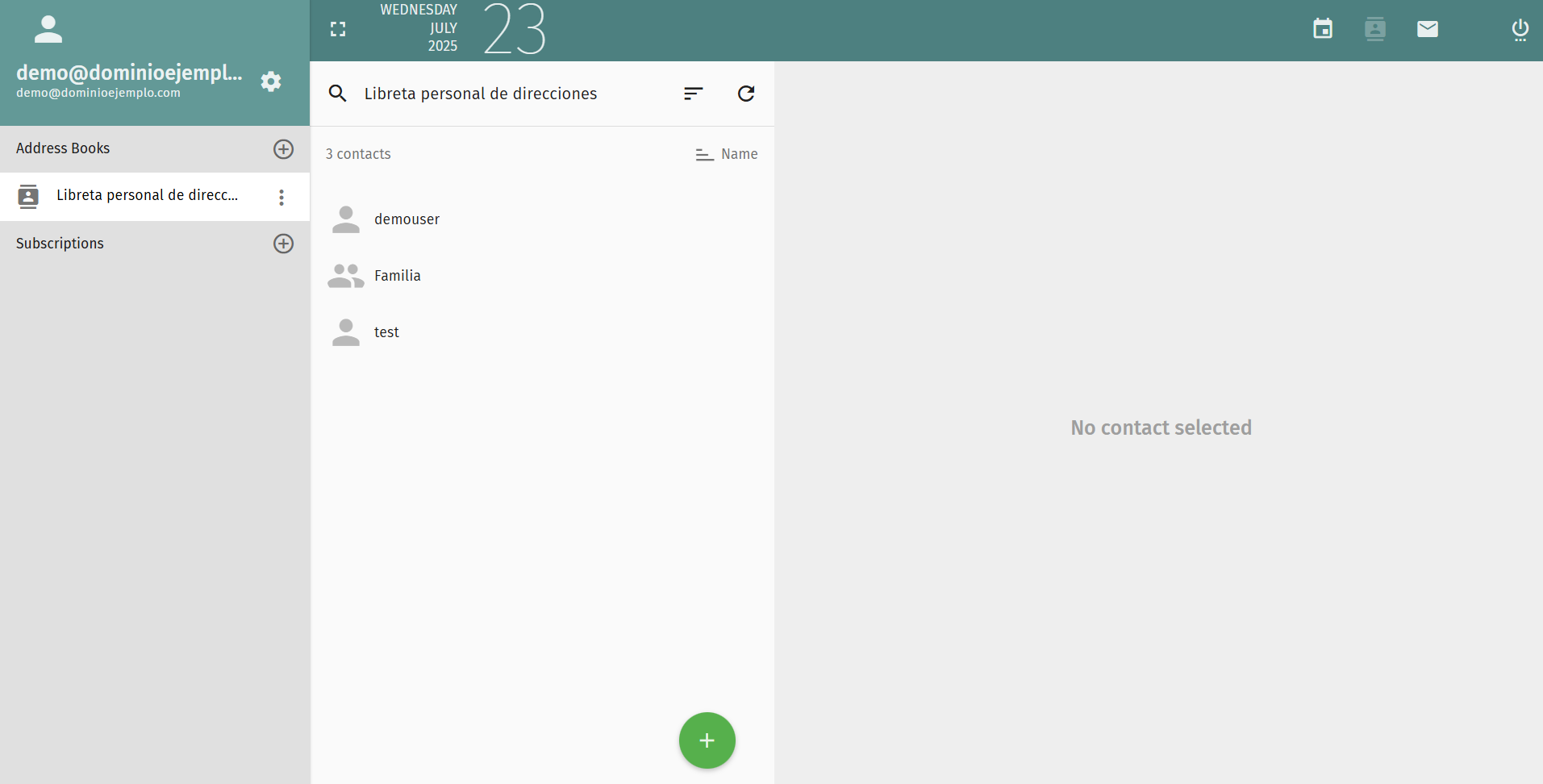Toggle sort order by Name
This screenshot has width=1543, height=784.
pos(727,154)
